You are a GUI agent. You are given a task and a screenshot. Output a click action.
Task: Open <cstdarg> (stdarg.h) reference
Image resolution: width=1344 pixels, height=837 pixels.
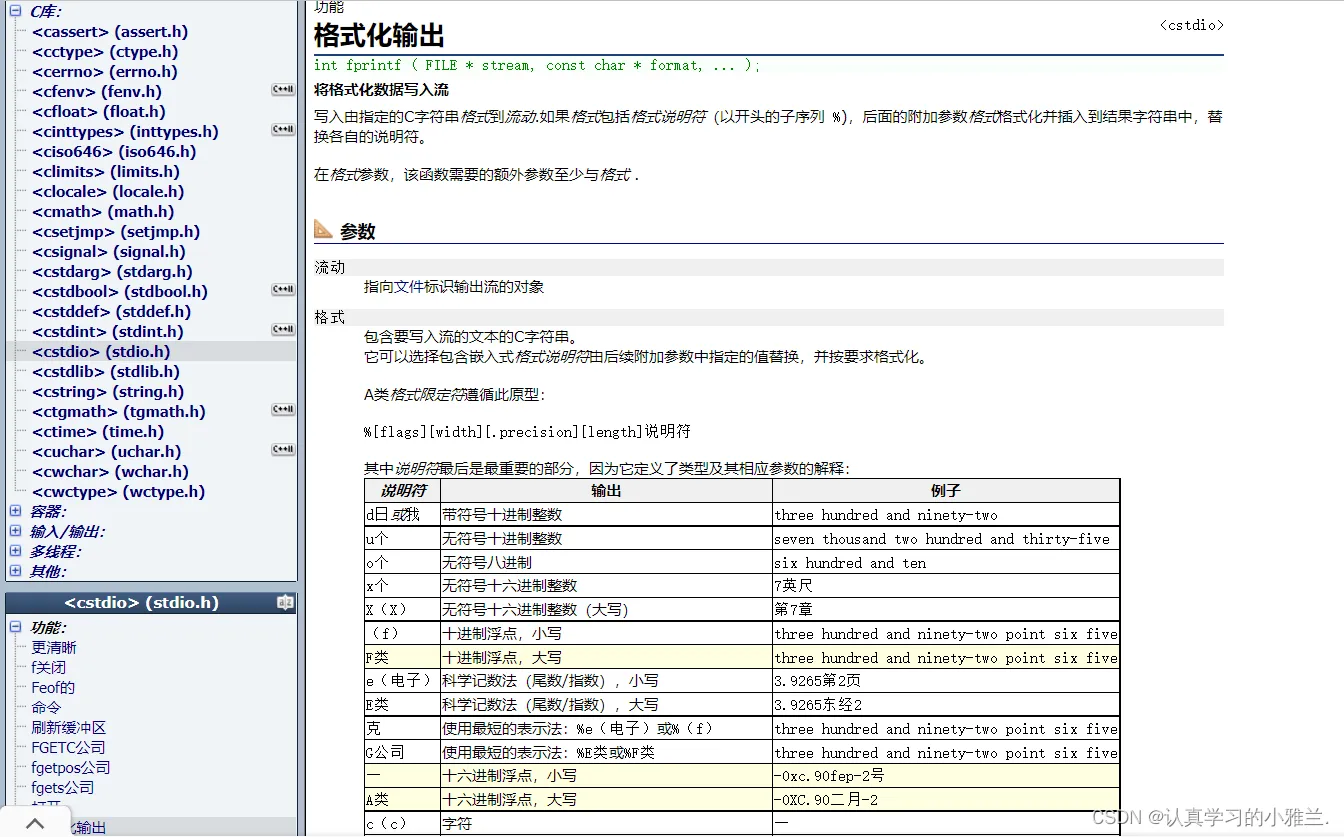tap(112, 272)
